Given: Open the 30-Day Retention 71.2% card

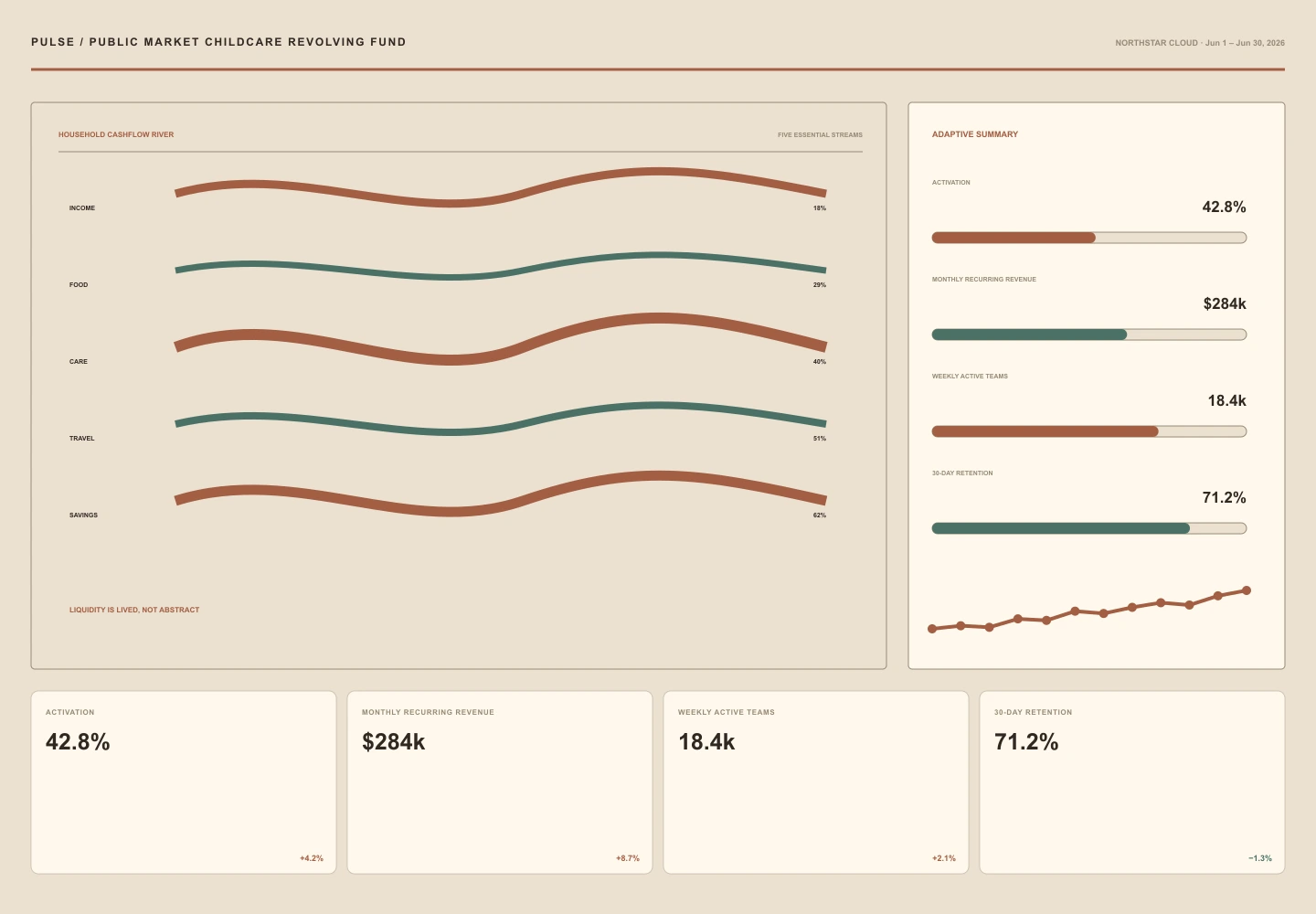Looking at the screenshot, I should tap(1132, 782).
